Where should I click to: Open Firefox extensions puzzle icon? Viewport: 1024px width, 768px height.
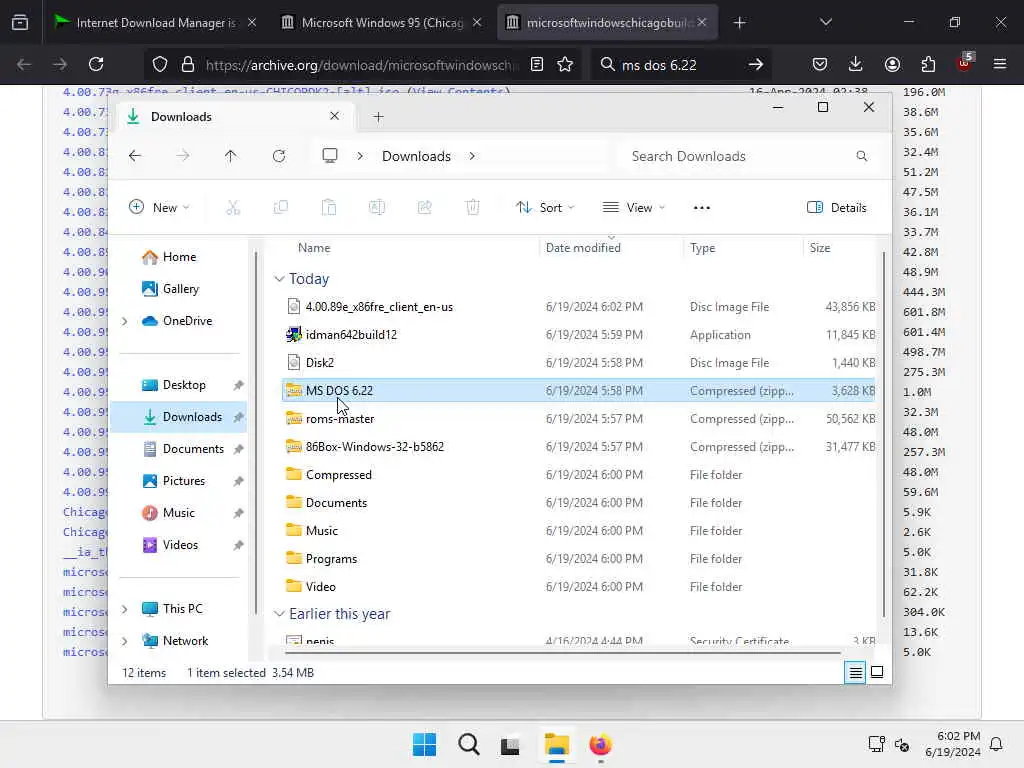point(928,64)
